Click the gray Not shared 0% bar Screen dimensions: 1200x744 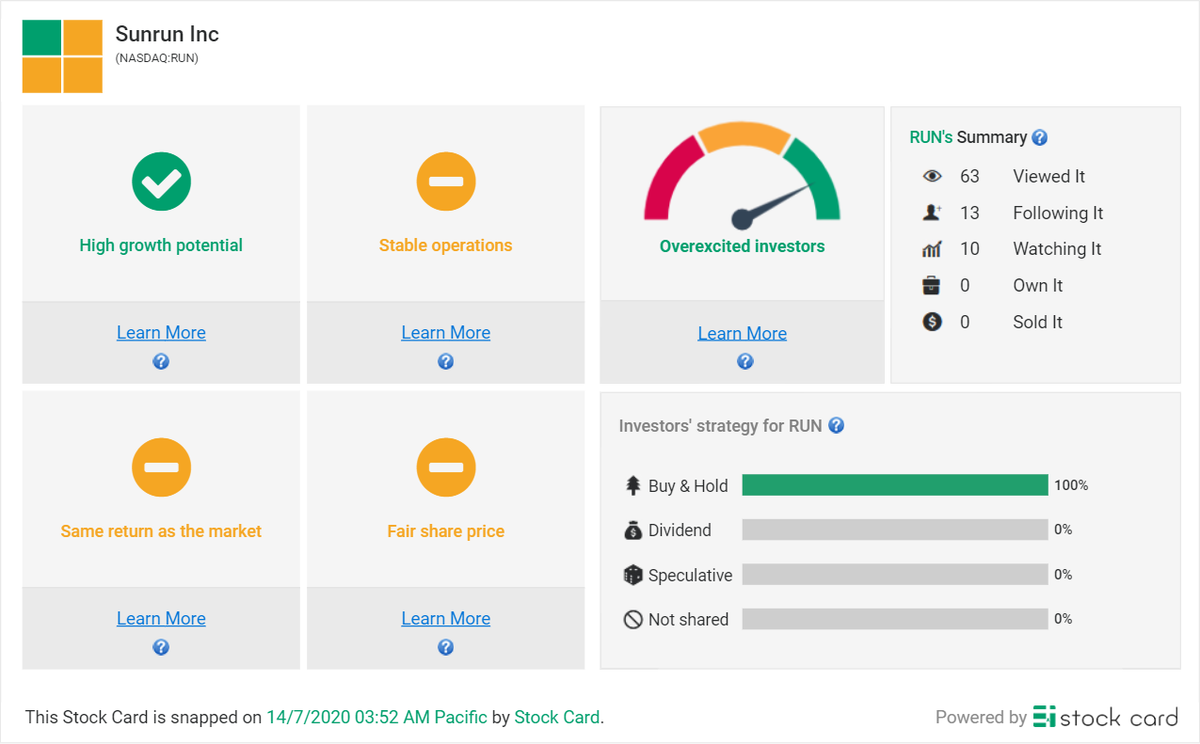(x=895, y=619)
